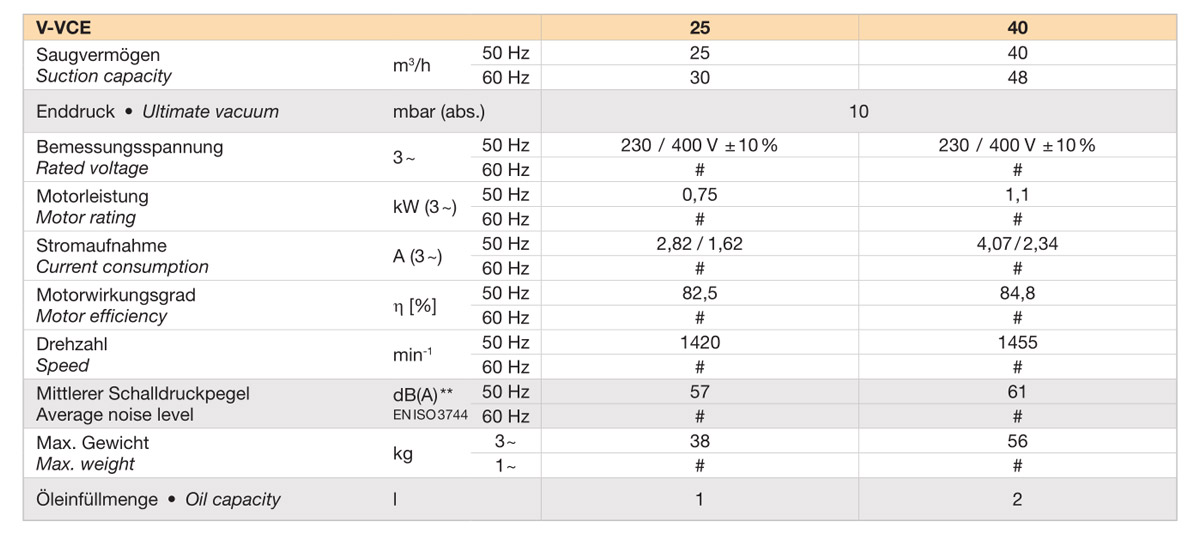Select the Bemessungsspannung Rated voltage label
This screenshot has width=1200, height=546.
pyautogui.click(x=130, y=157)
